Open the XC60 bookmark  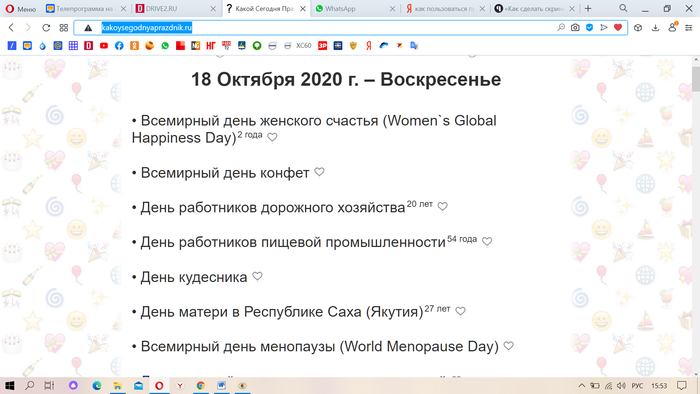(299, 46)
